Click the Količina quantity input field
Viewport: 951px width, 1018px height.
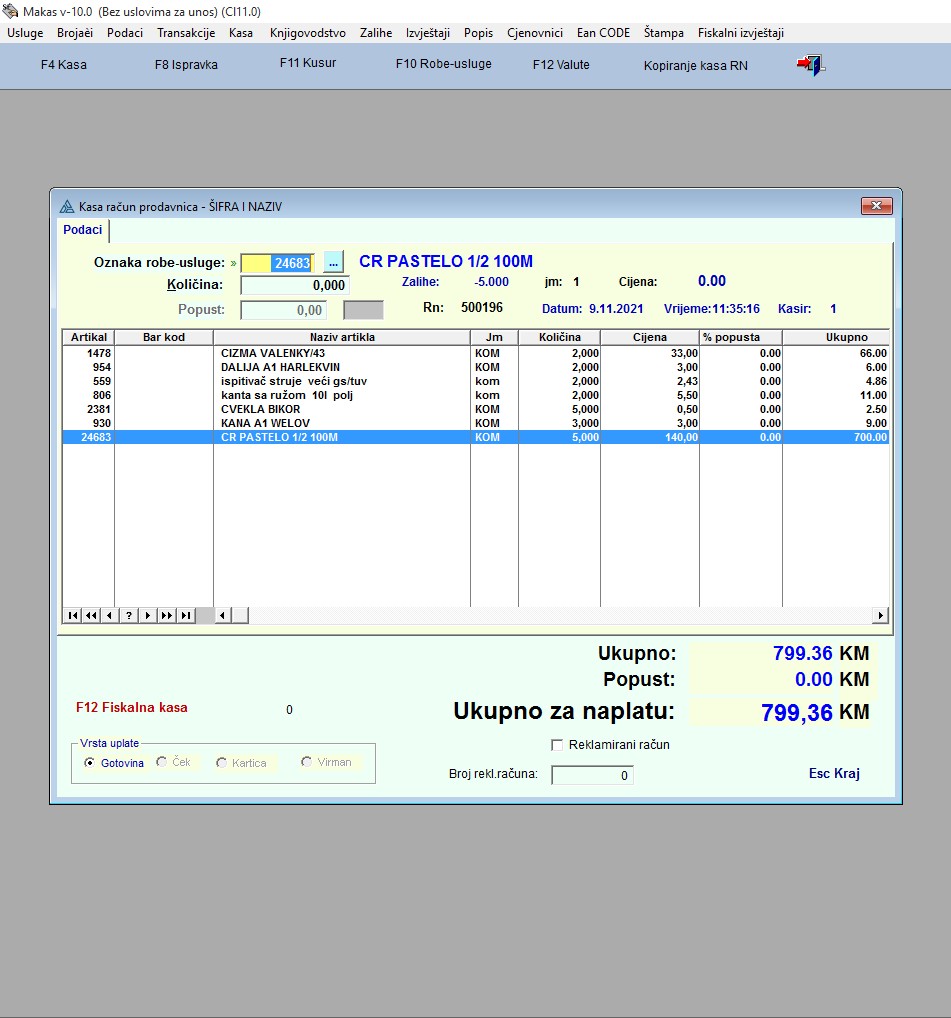pyautogui.click(x=295, y=286)
